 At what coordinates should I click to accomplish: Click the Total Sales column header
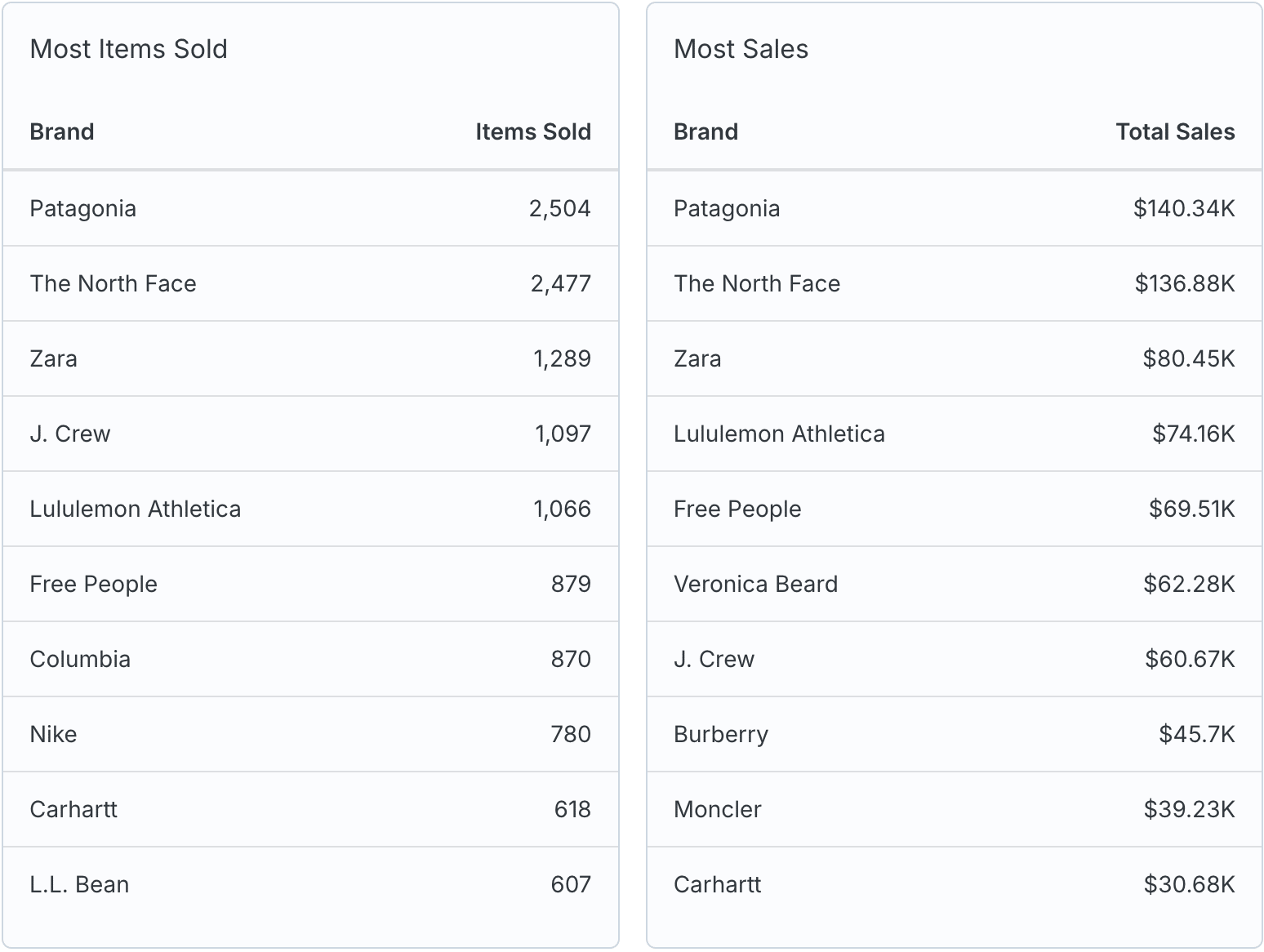[x=1175, y=131]
